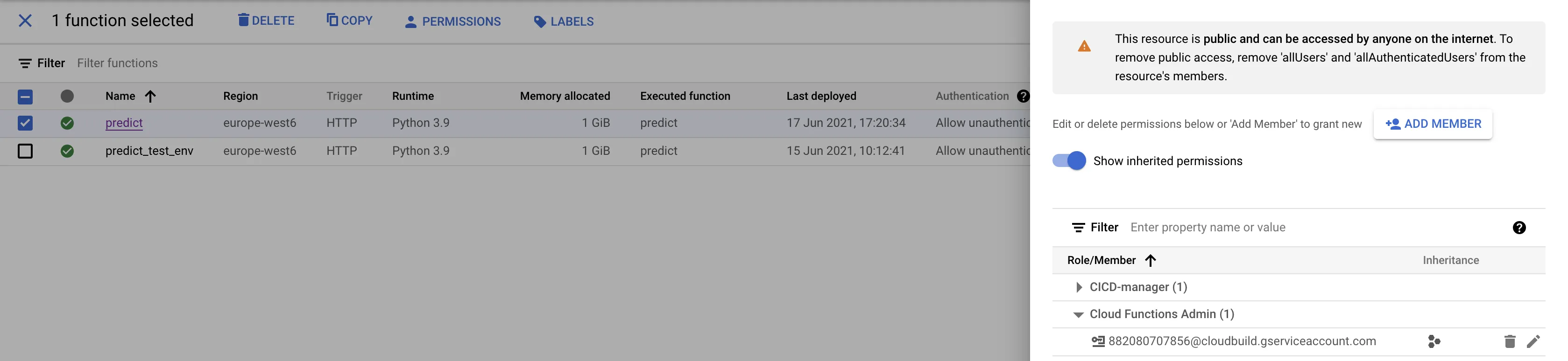
Task: Collapse the Cloud Functions Admin group
Action: [1079, 315]
